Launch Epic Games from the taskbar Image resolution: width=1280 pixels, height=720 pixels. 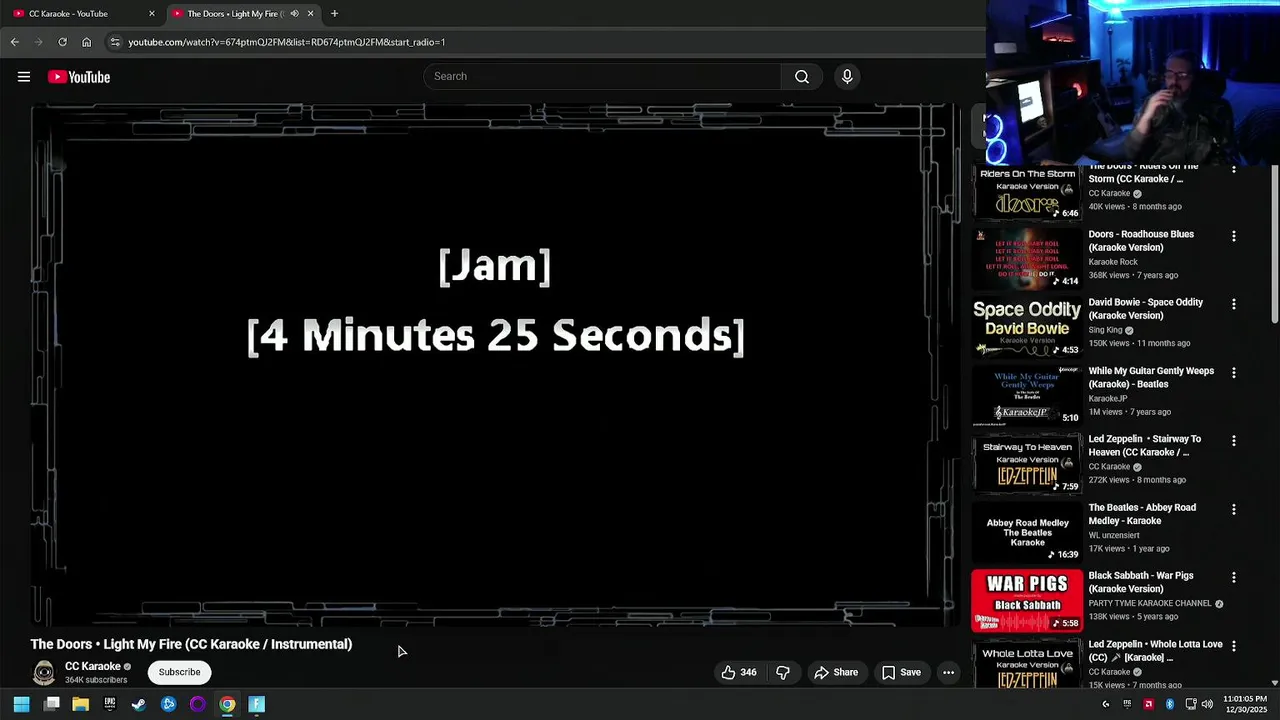(x=110, y=704)
